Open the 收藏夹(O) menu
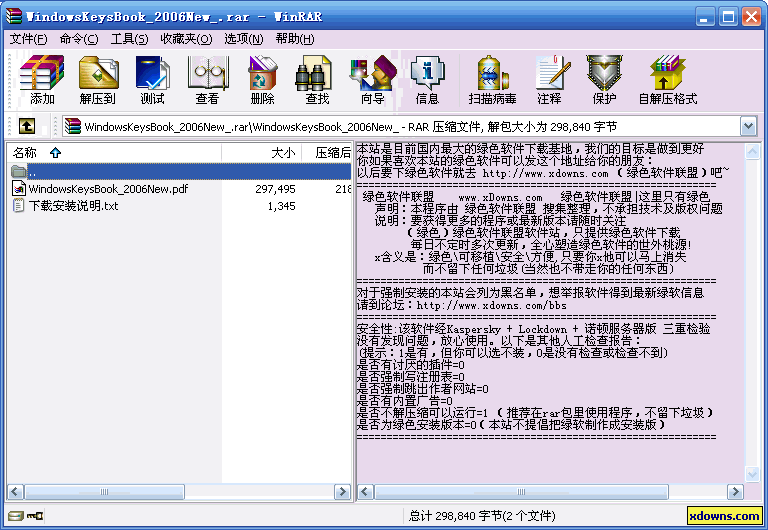This screenshot has height=530, width=768. coord(186,39)
